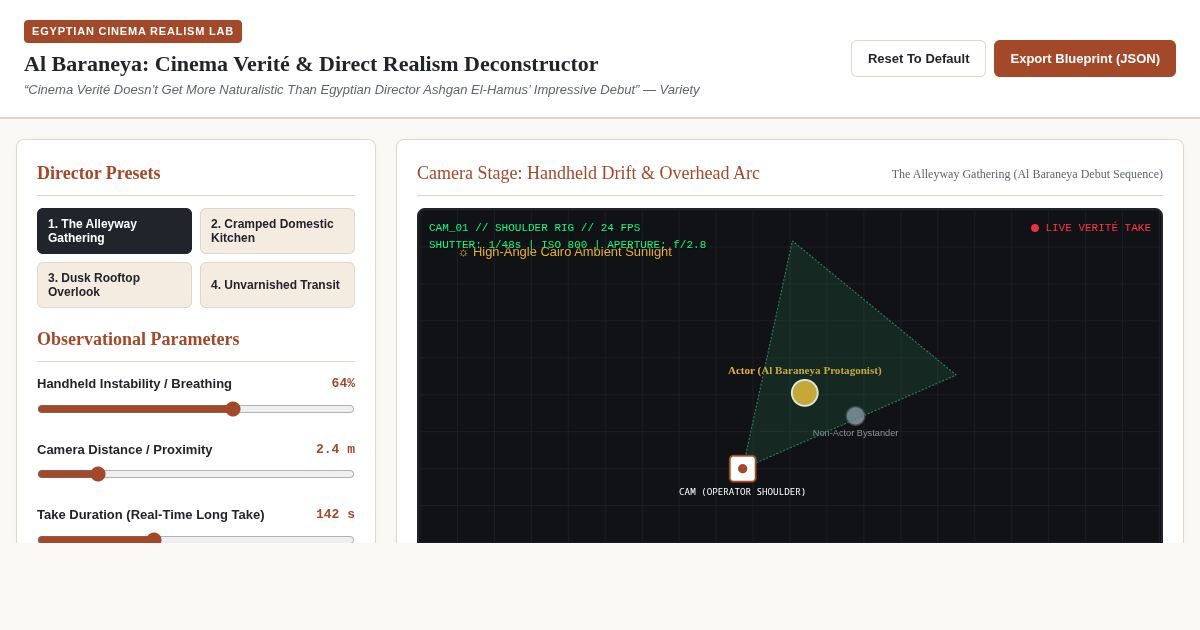This screenshot has height=630, width=1200.
Task: Click the Variety quote subtitle
Action: coord(362,90)
